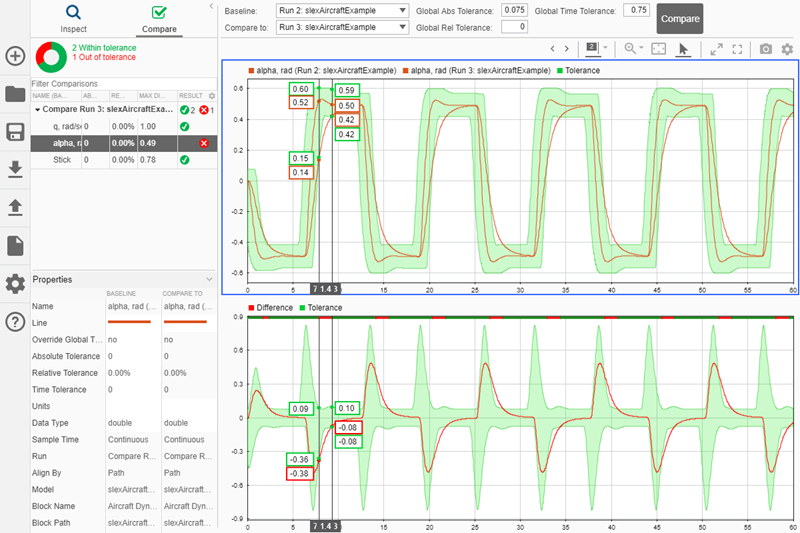Viewport: 800px width, 533px height.
Task: Click the Baseline line color swatch in Properties
Action: [128, 323]
